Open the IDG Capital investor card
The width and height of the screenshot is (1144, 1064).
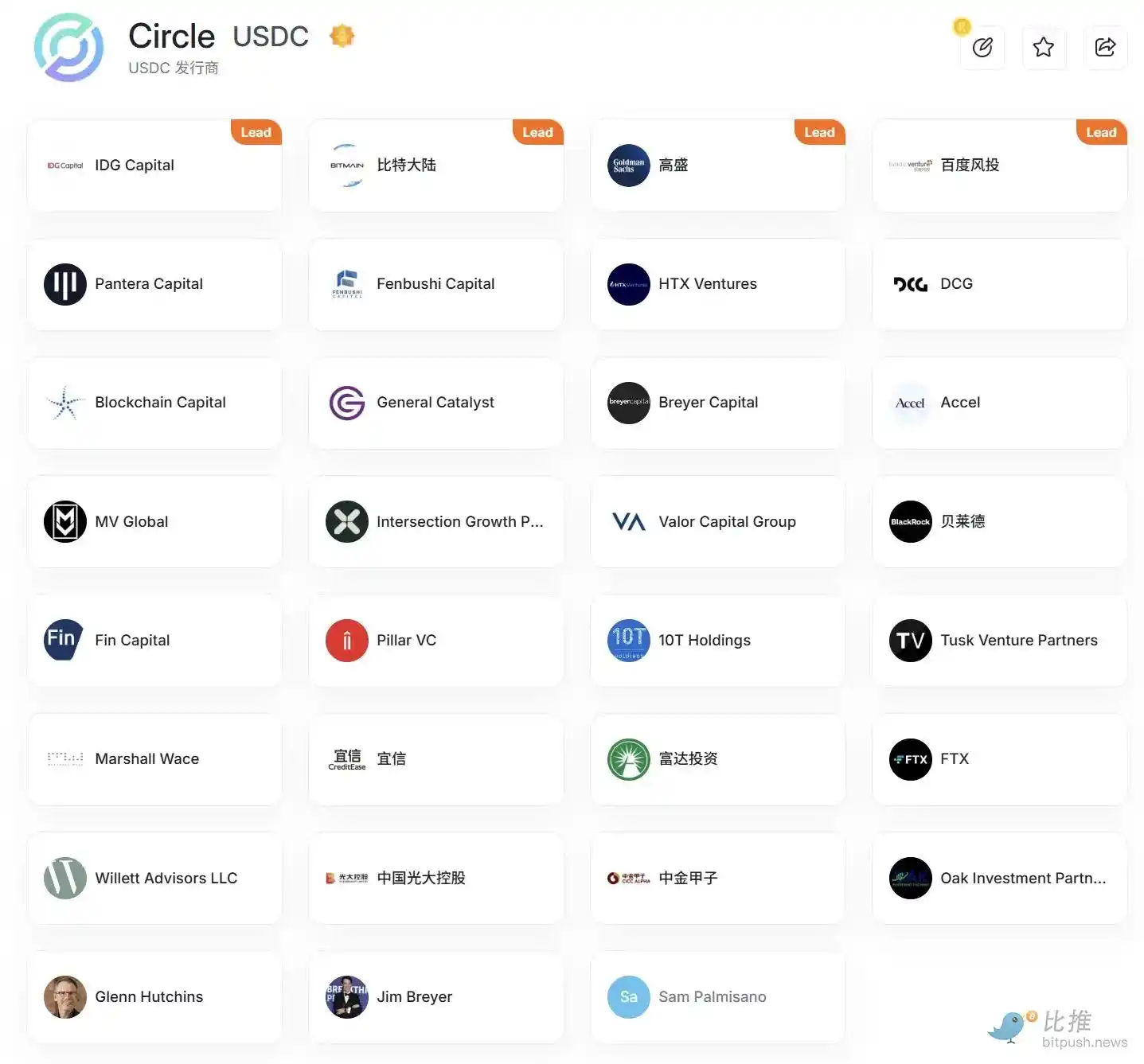154,166
